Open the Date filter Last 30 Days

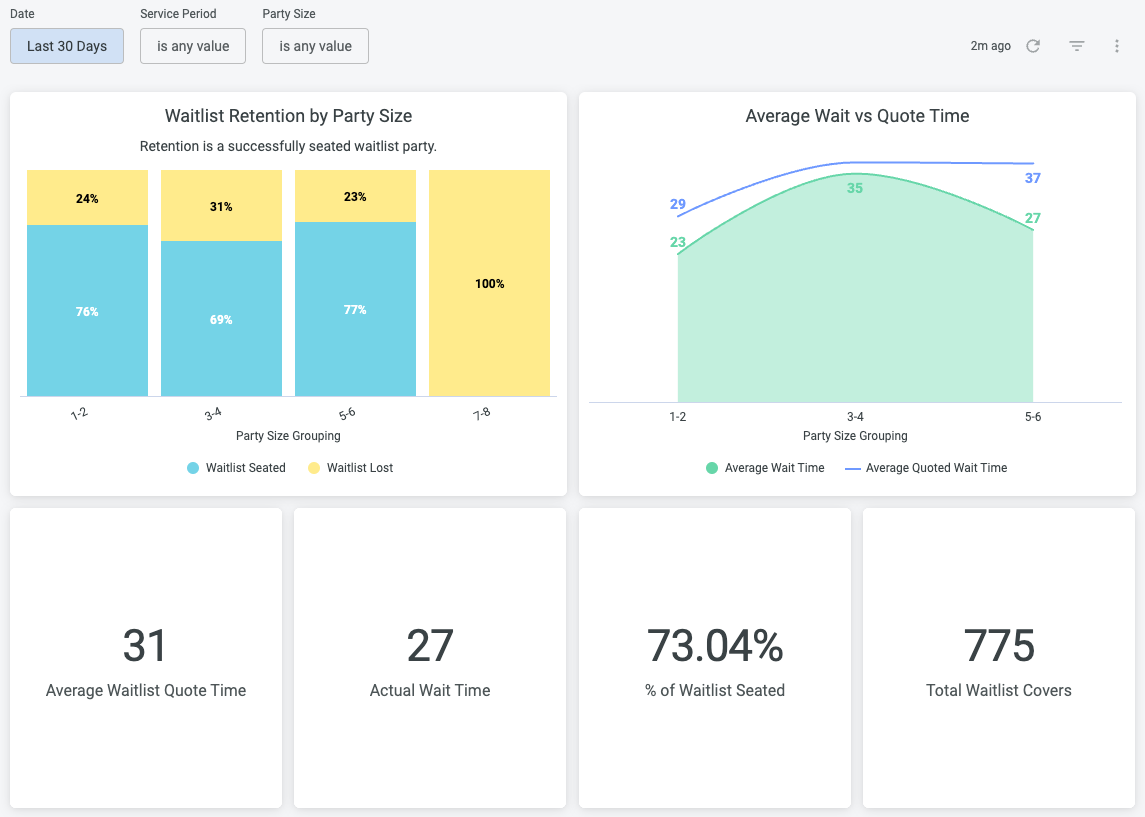coord(67,46)
